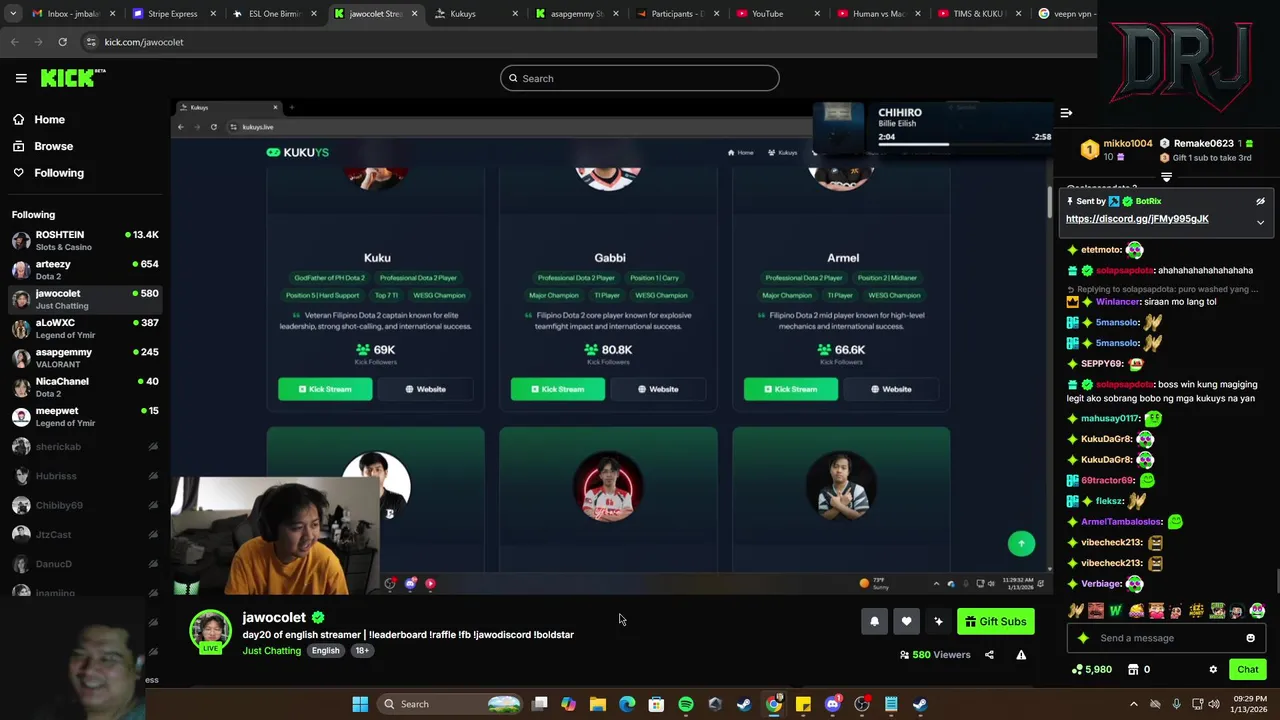Click in the Send a message field
Screen dimensions: 1280x720
[x=1165, y=638]
